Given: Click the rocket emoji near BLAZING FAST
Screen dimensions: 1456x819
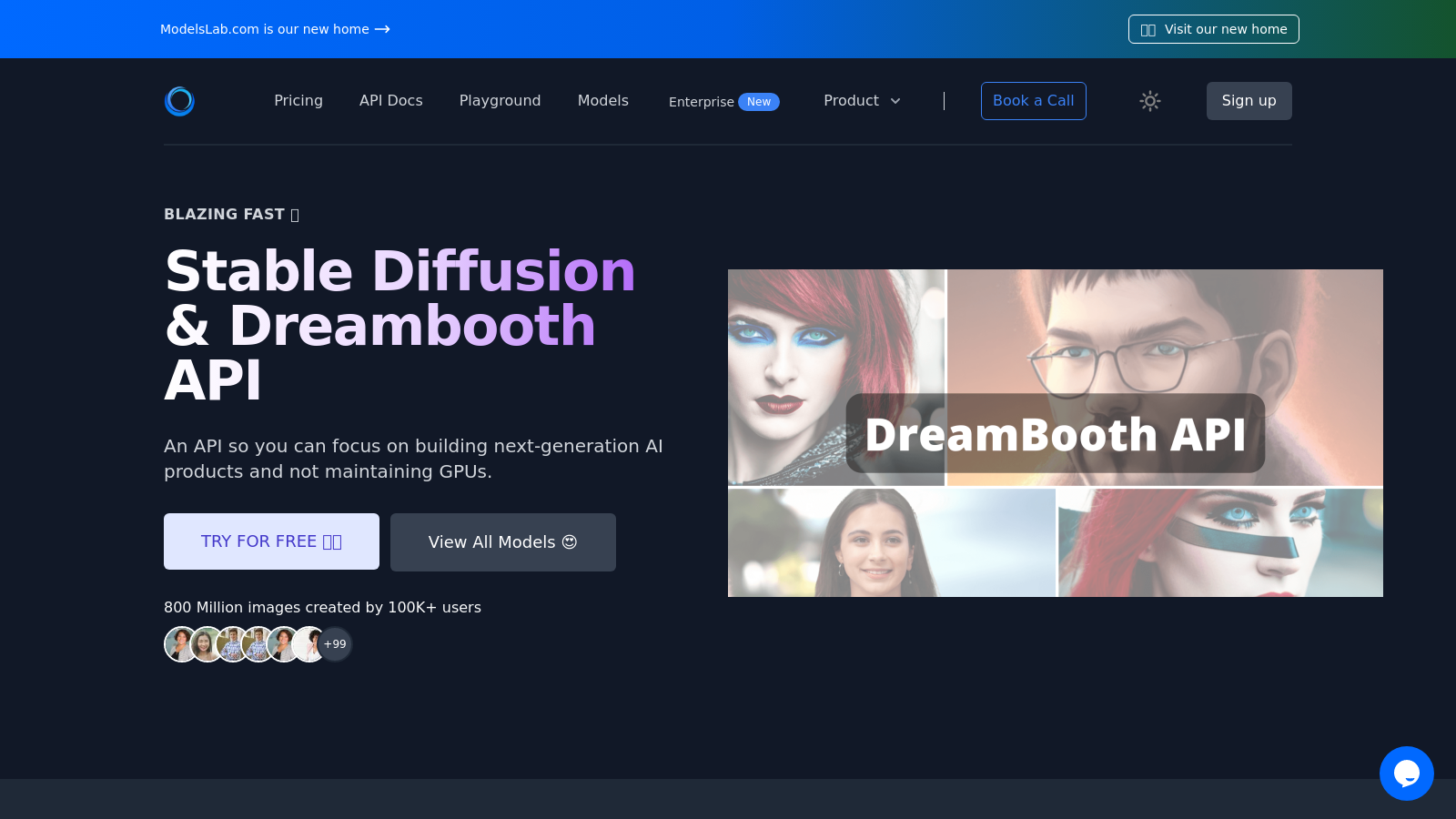Looking at the screenshot, I should [293, 214].
